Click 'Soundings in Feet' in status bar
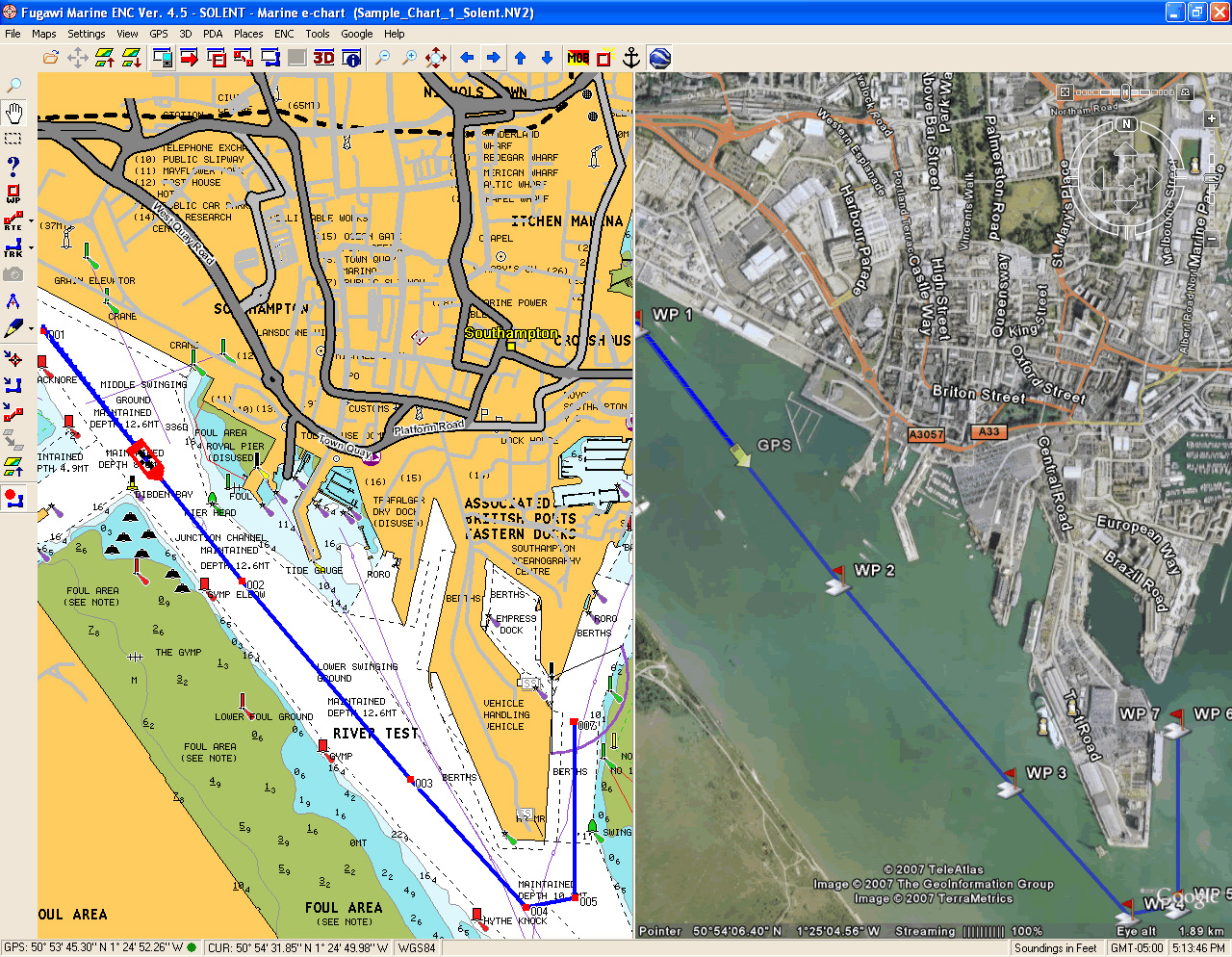Viewport: 1232px width, 957px height. pyautogui.click(x=1056, y=948)
